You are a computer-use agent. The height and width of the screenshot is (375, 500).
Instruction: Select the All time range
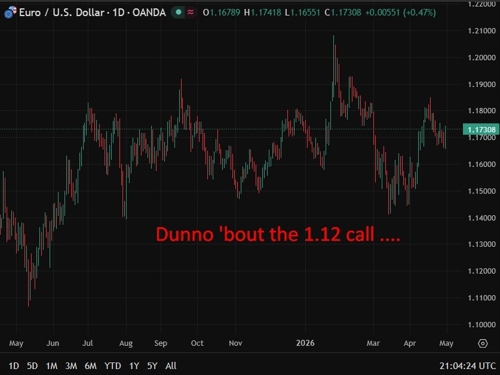pyautogui.click(x=171, y=366)
